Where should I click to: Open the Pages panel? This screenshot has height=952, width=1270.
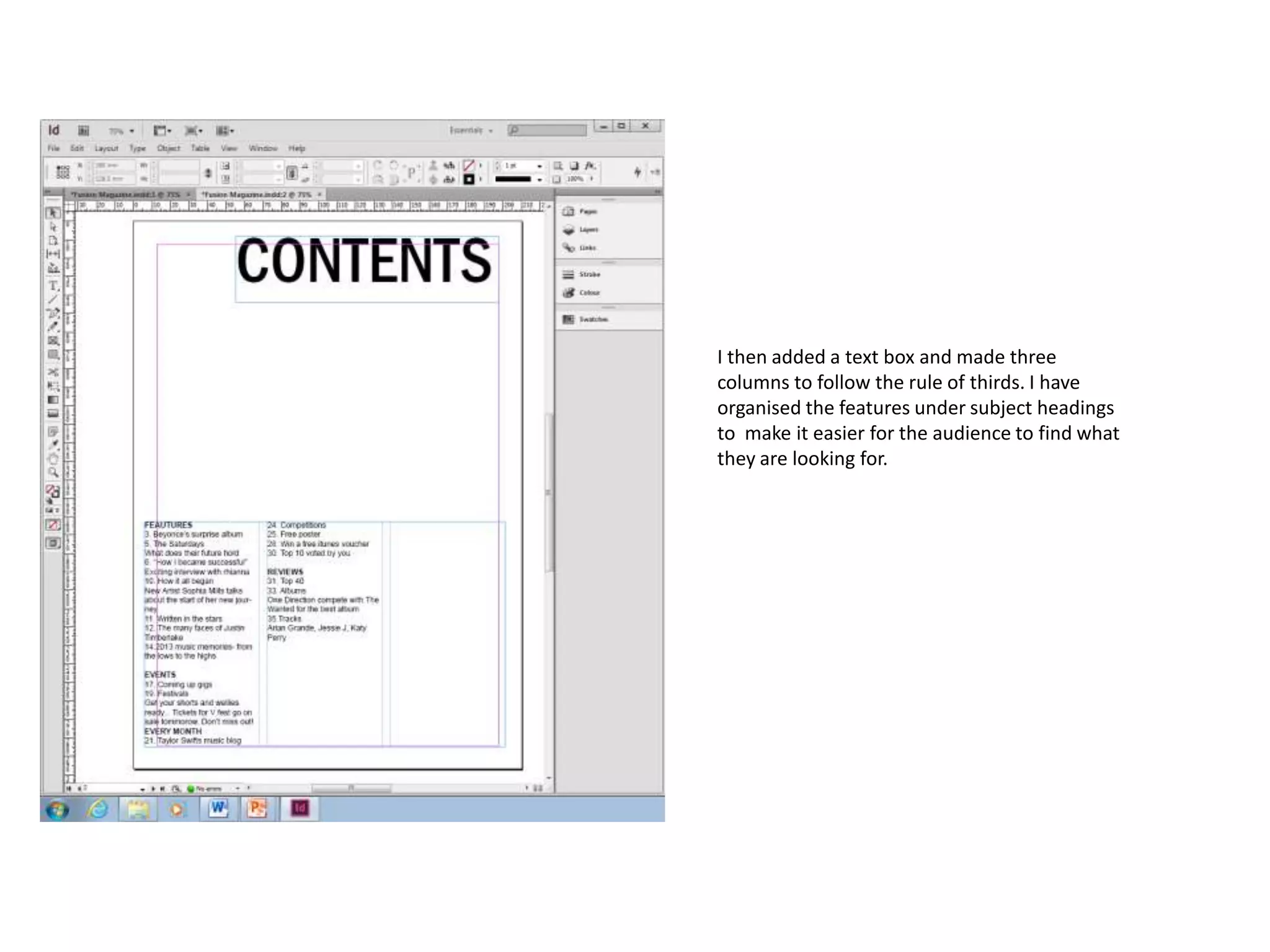580,211
